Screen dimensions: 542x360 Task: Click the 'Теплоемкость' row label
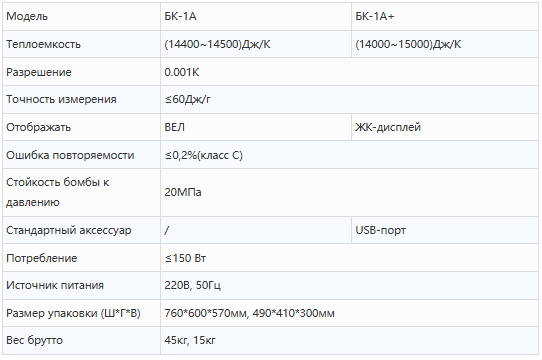[44, 44]
